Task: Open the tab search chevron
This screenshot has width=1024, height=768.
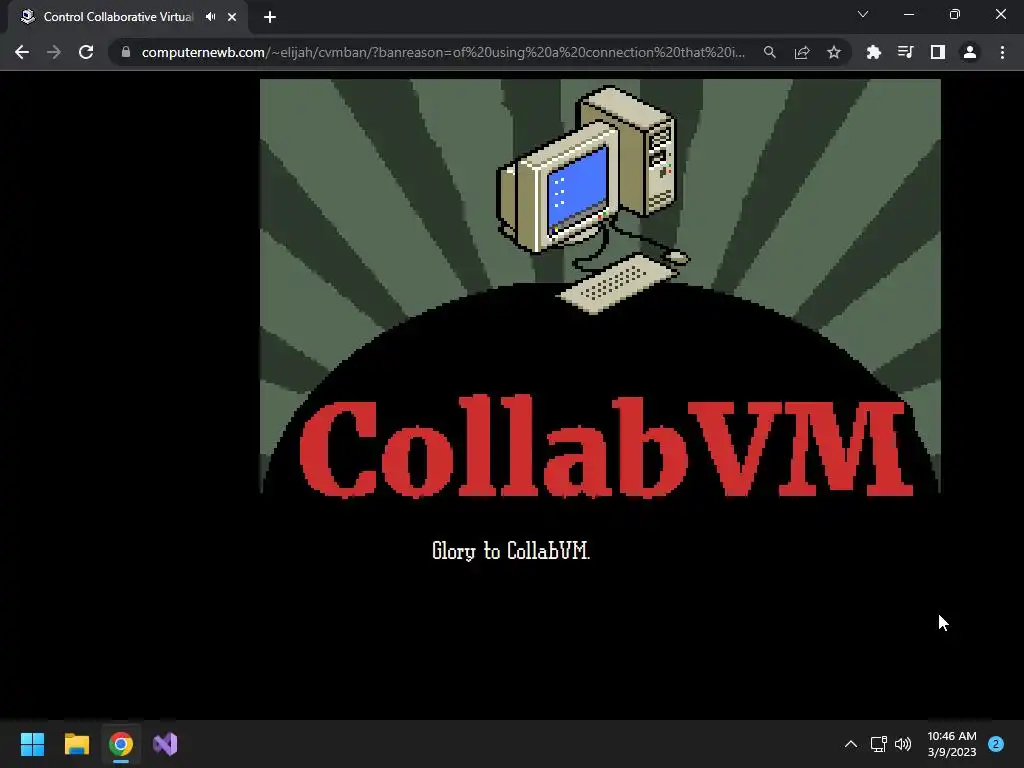Action: tap(863, 14)
